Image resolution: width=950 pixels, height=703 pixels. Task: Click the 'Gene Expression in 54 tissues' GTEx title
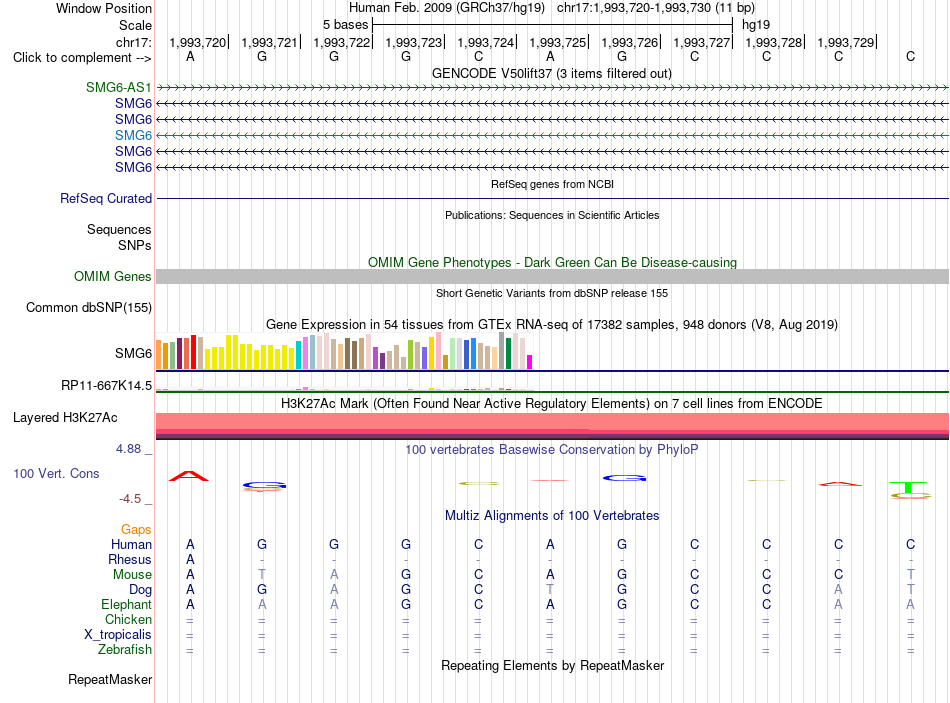click(x=552, y=324)
